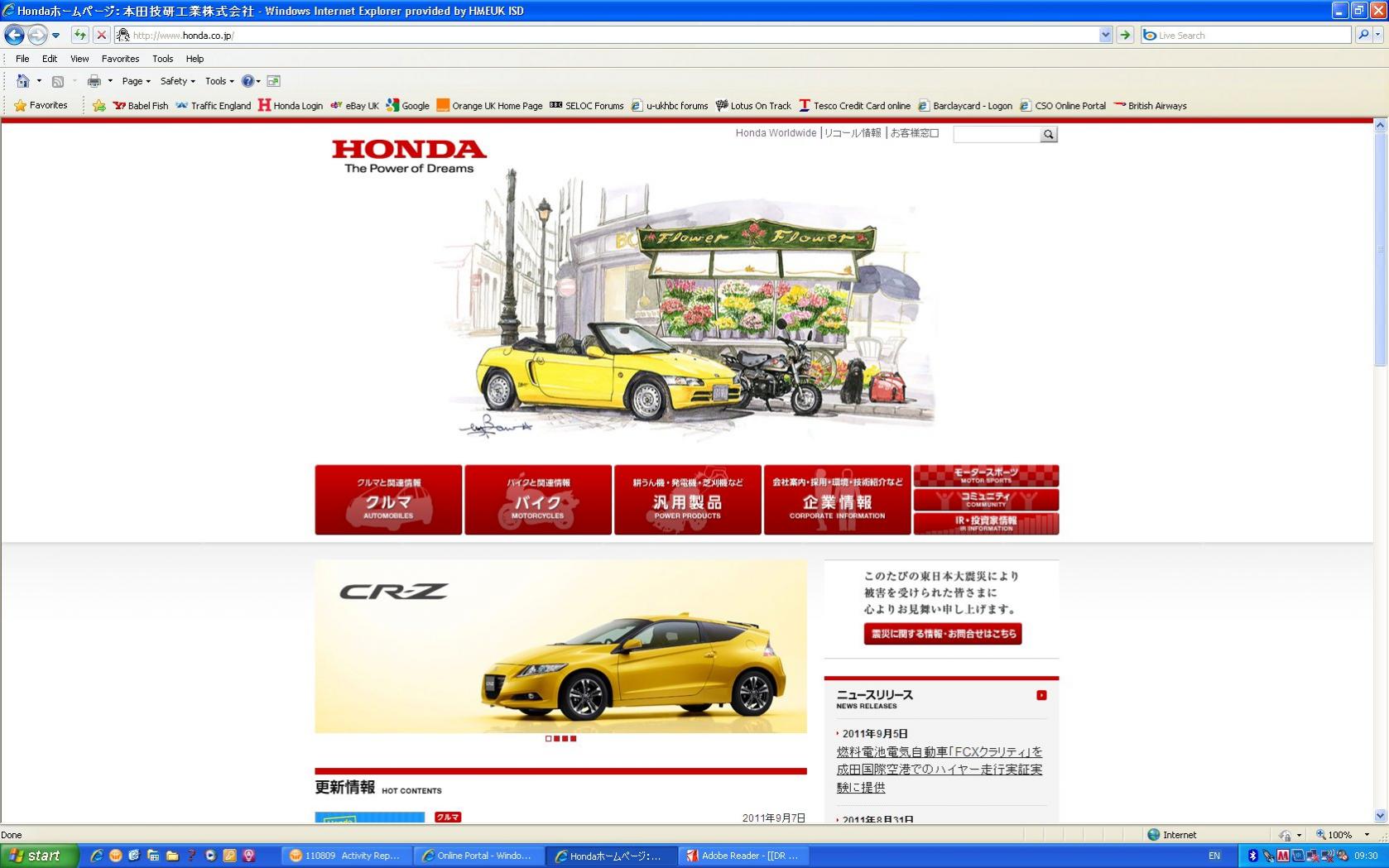This screenshot has width=1389, height=868.
Task: Click the HONDA Power of Dreams logo
Action: pyautogui.click(x=409, y=156)
